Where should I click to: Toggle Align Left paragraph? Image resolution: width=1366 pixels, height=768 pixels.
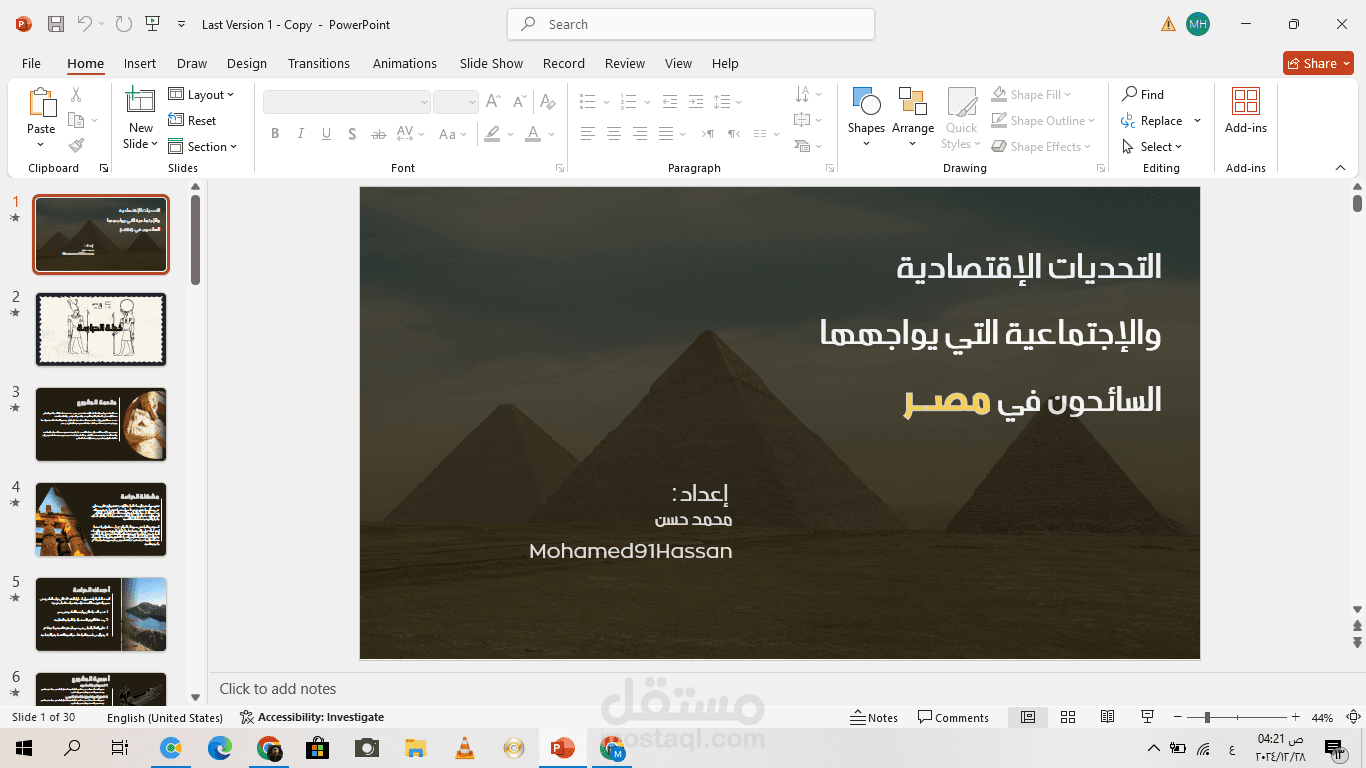click(x=588, y=134)
